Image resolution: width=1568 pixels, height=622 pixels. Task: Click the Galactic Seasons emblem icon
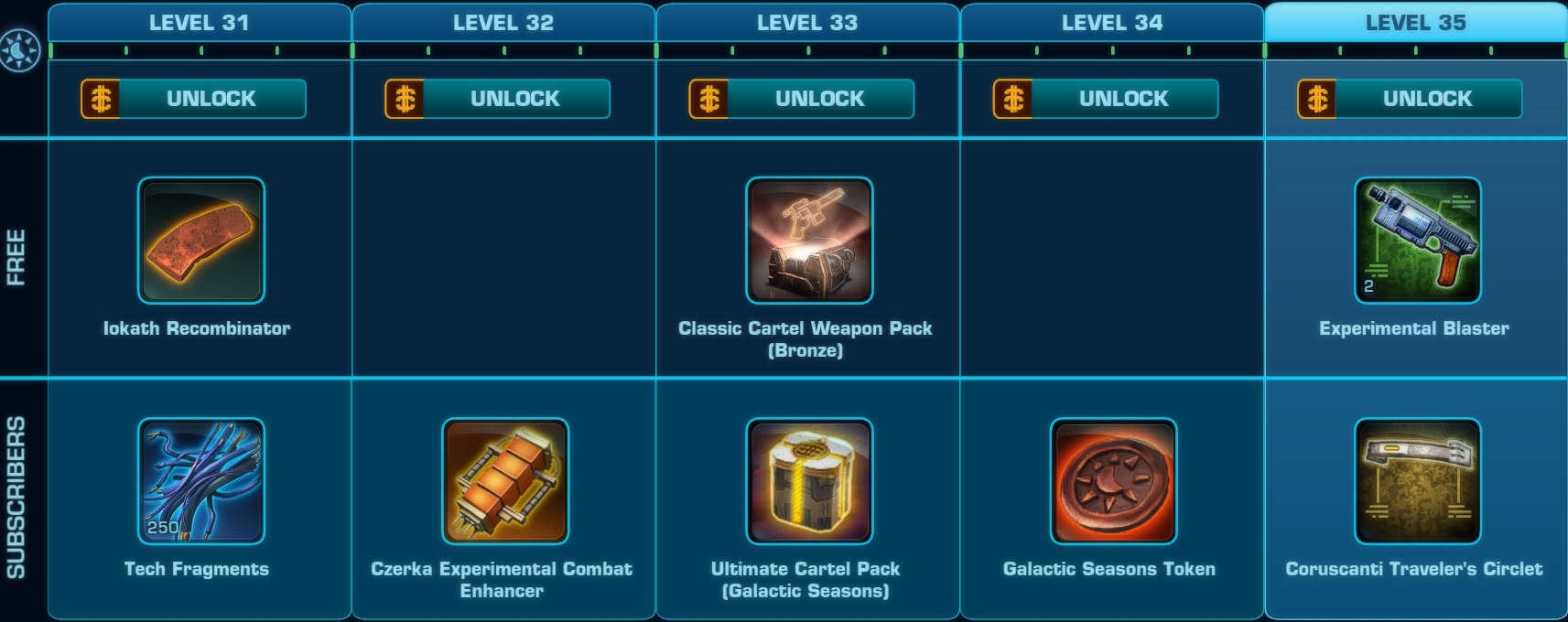click(x=20, y=50)
